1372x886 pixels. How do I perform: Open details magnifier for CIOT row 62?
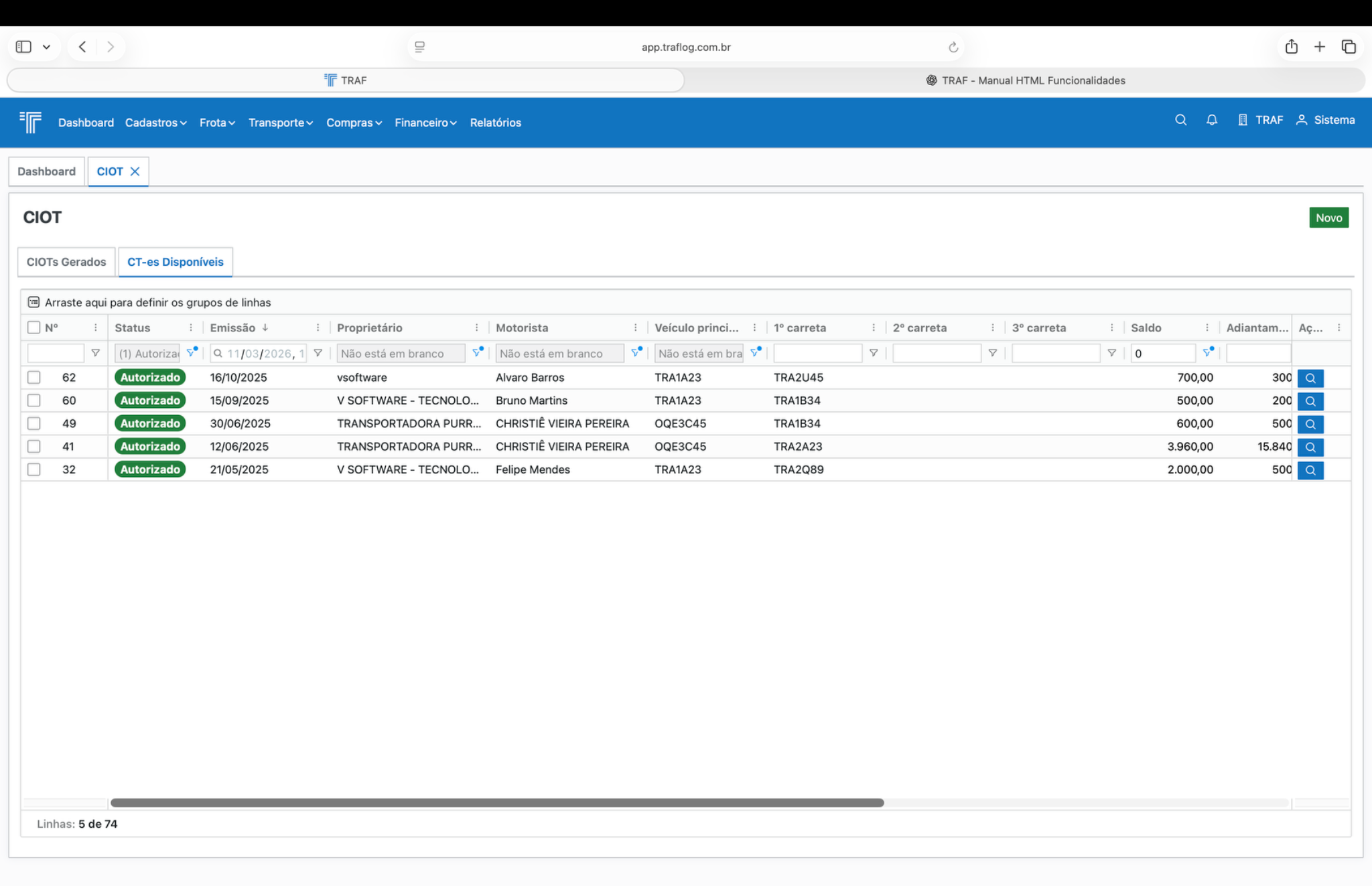[x=1310, y=378]
